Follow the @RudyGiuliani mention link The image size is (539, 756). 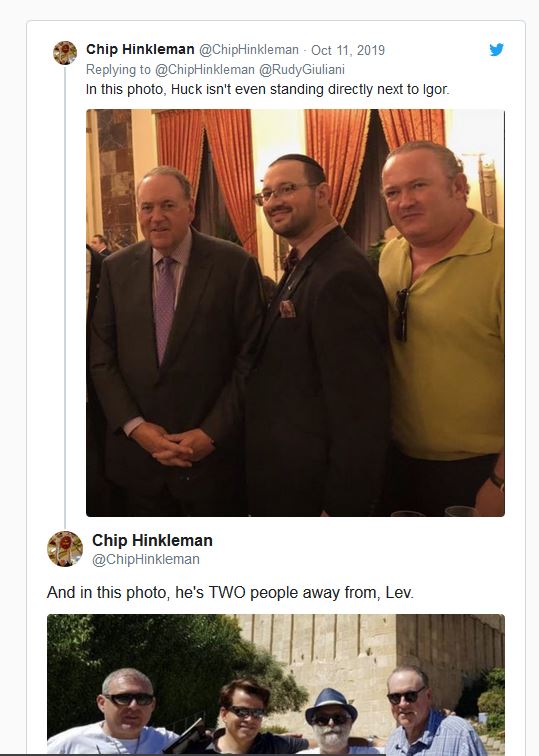click(302, 70)
